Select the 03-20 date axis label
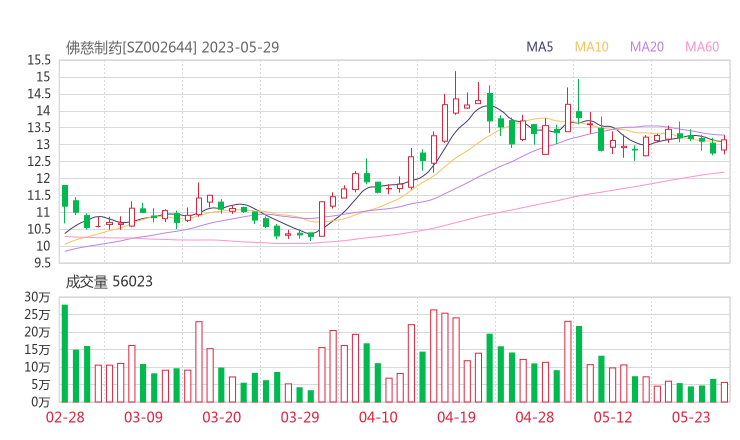Image resolution: width=740 pixels, height=440 pixels. 221,417
